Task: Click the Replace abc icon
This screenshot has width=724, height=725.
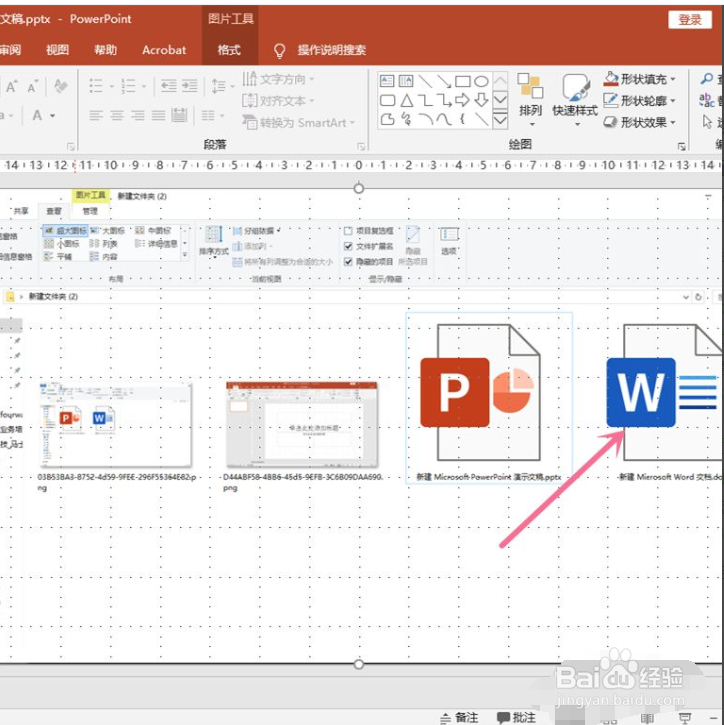Action: tap(706, 100)
